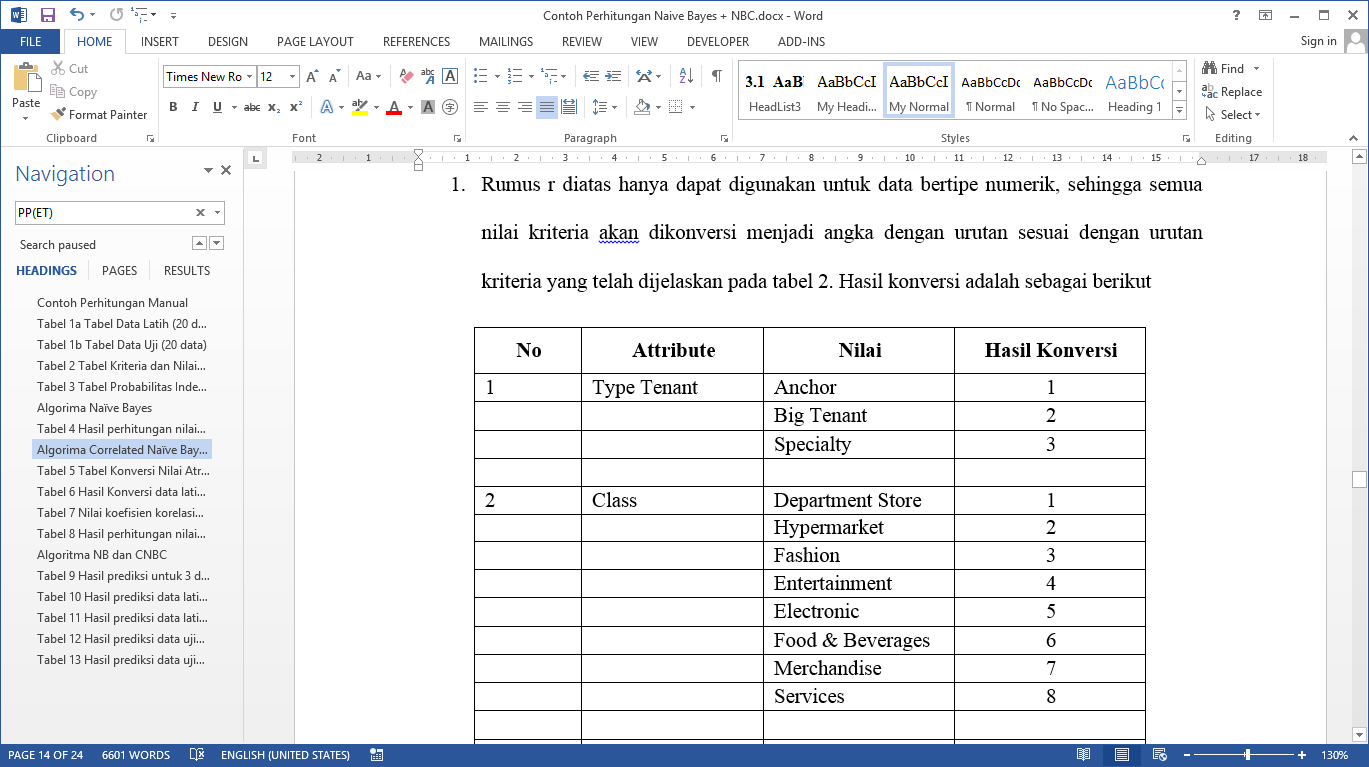Click the Replace button
This screenshot has width=1369, height=767.
(x=1232, y=92)
